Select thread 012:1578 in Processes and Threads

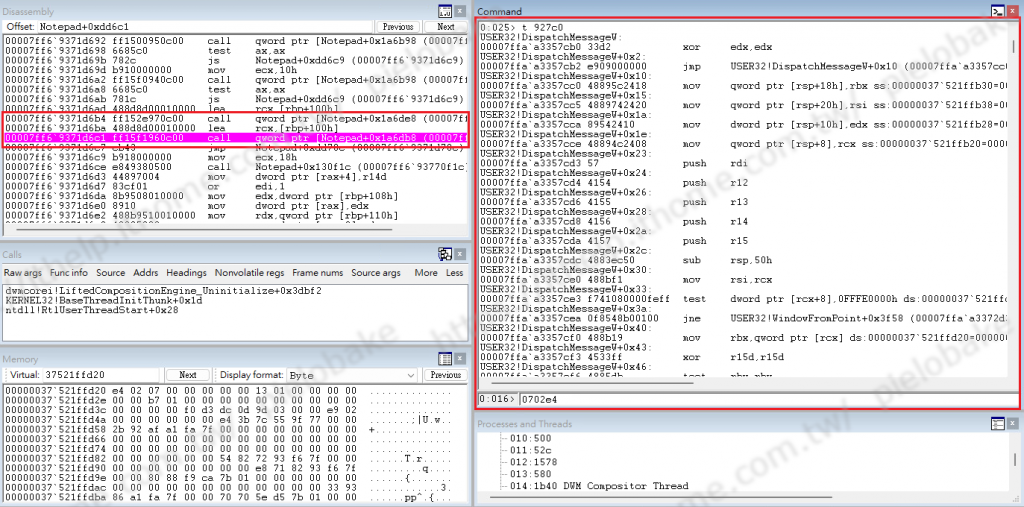coord(536,462)
